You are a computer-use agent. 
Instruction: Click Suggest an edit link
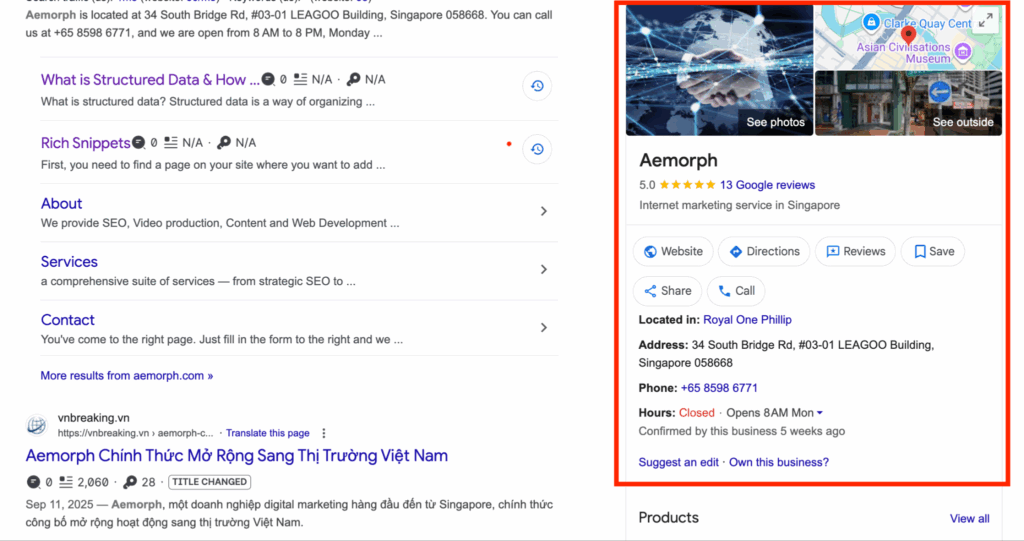pyautogui.click(x=679, y=463)
